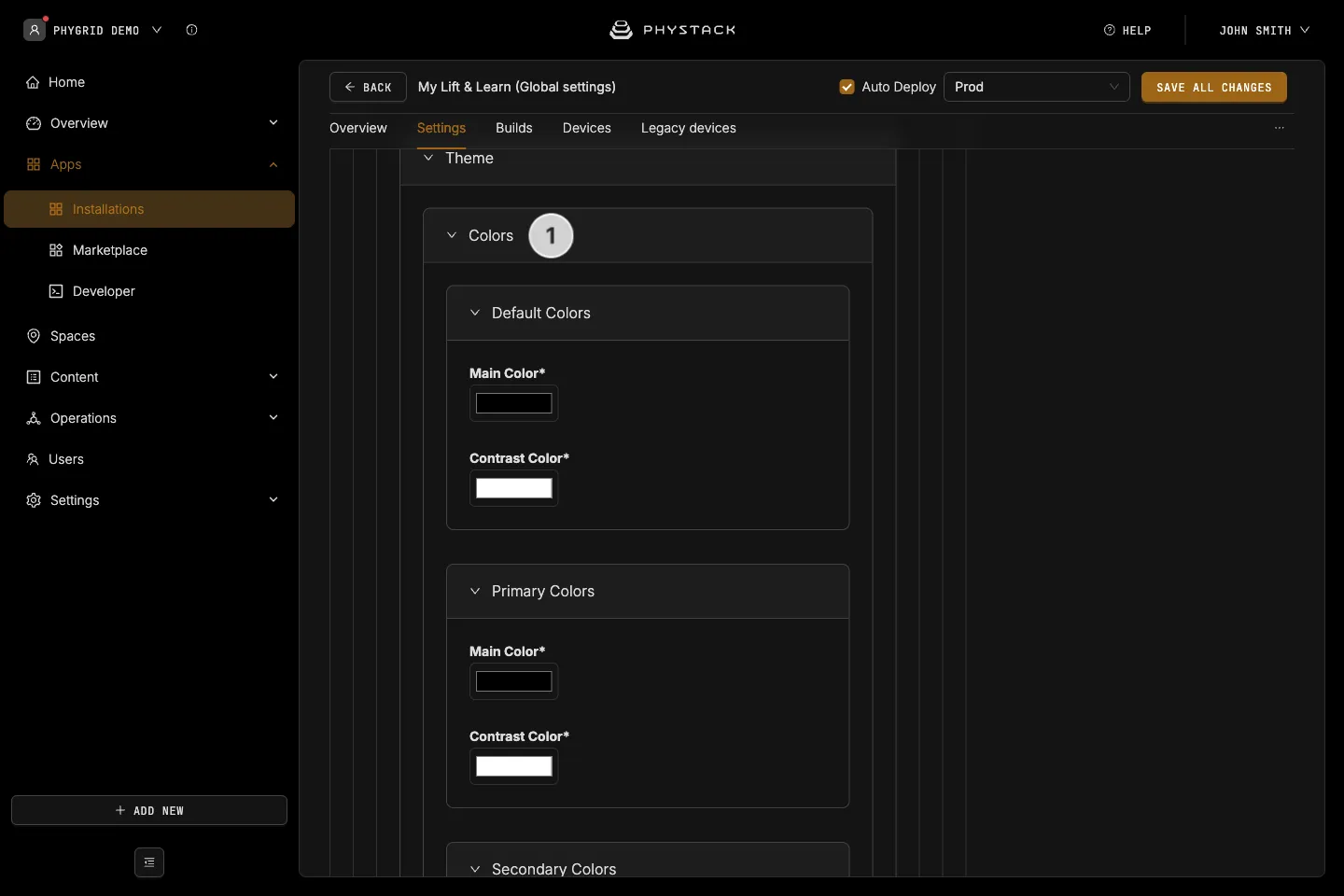Screen dimensions: 1344x896
Task: Click the Add New button
Action: pyautogui.click(x=149, y=810)
